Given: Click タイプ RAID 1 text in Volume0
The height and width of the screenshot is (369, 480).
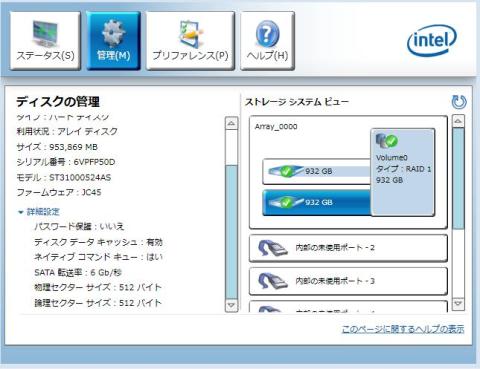Looking at the screenshot, I should click(404, 169).
